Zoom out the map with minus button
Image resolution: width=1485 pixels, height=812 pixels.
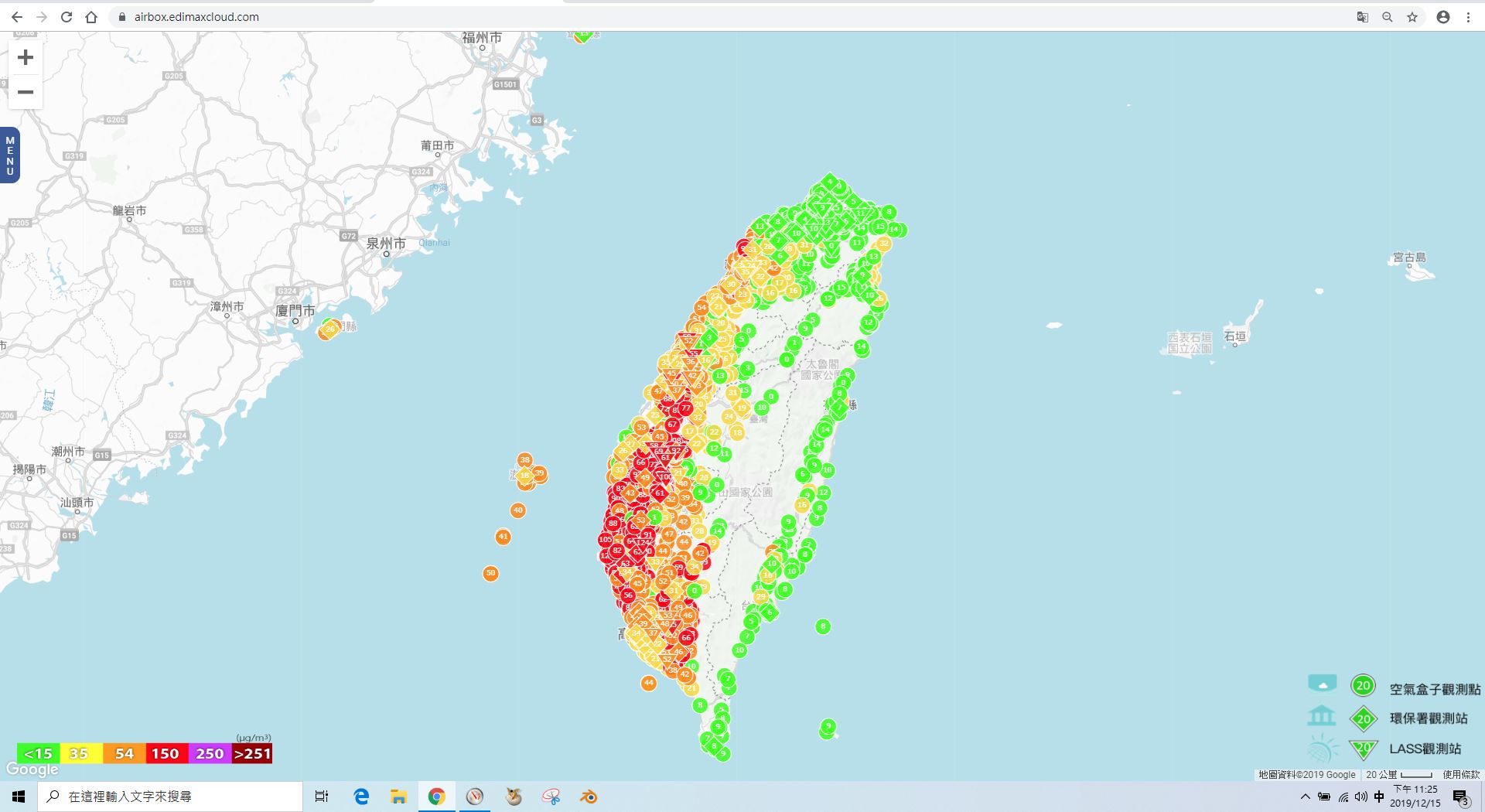pyautogui.click(x=26, y=92)
